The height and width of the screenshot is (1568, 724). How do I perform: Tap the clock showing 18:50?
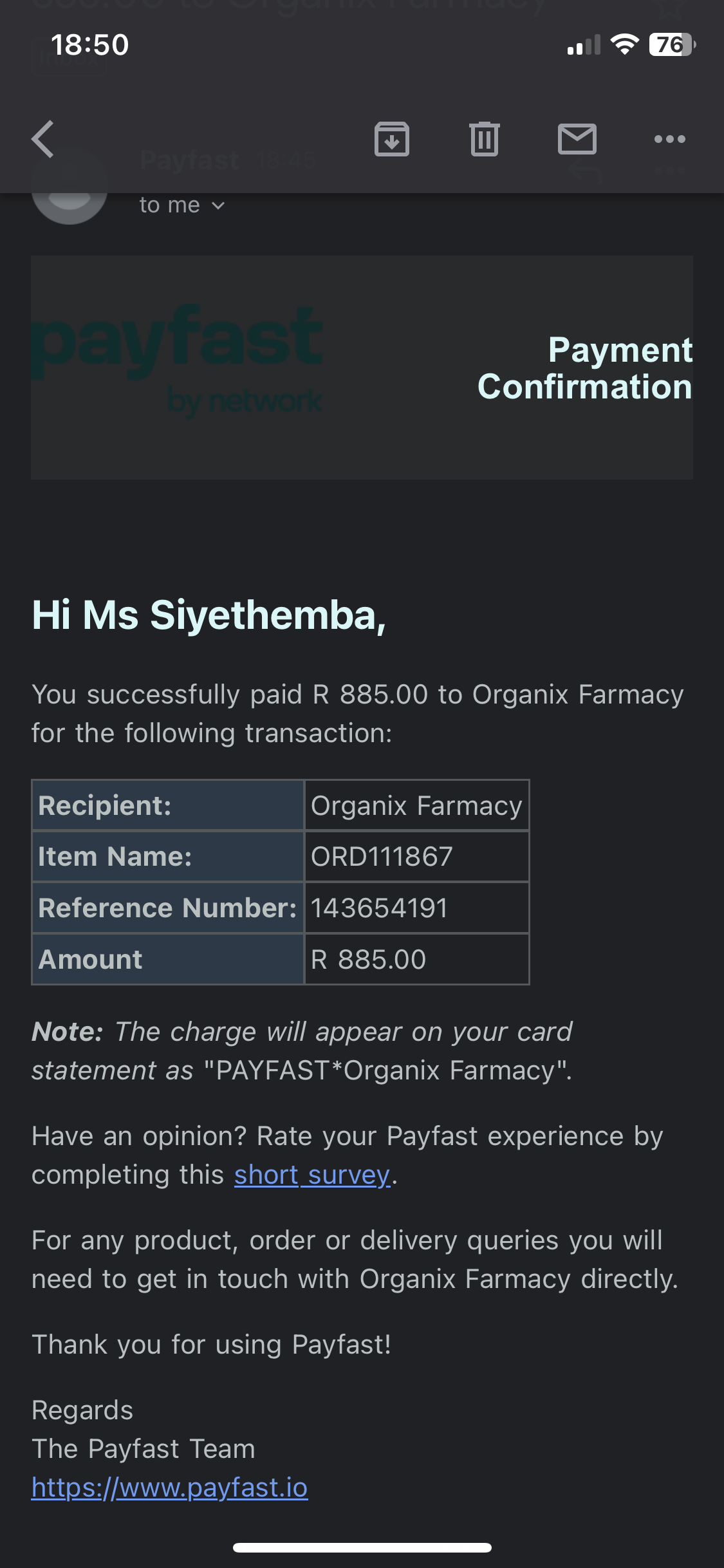coord(89,45)
